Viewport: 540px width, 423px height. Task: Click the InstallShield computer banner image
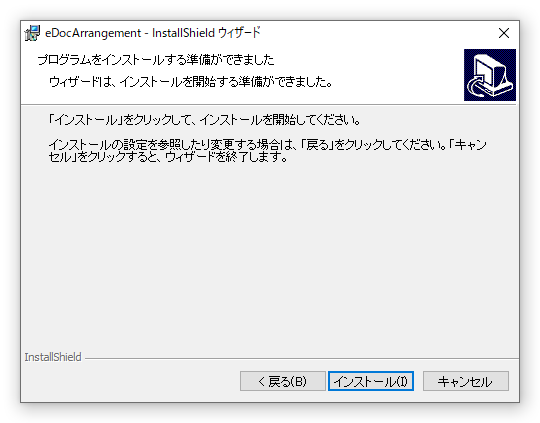(490, 75)
